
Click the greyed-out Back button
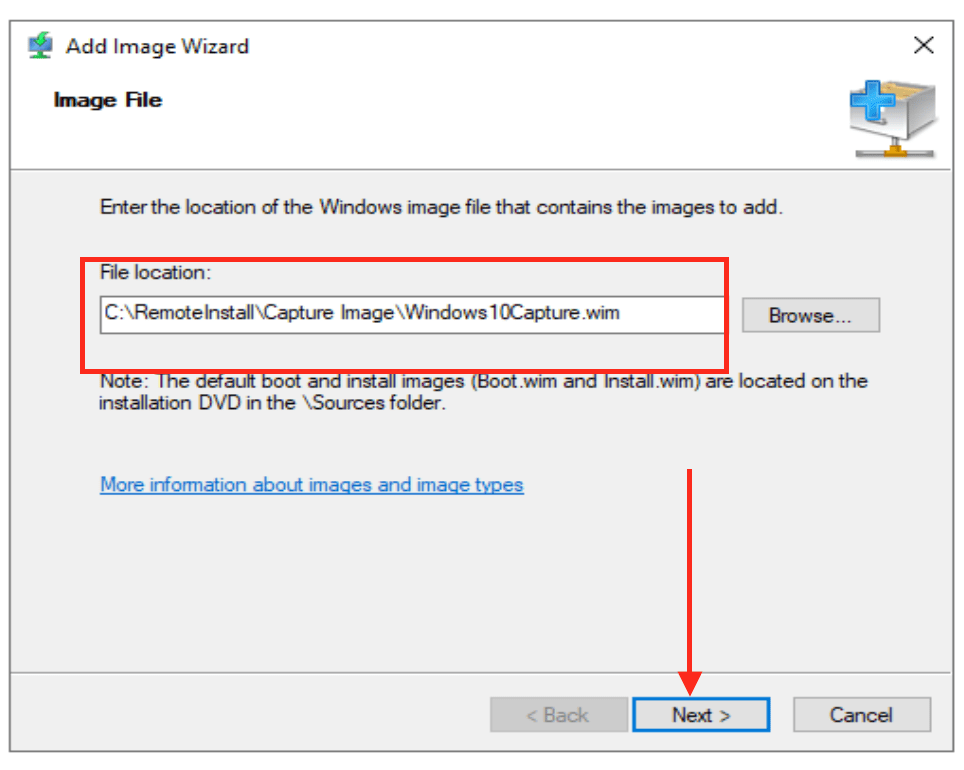[x=557, y=715]
